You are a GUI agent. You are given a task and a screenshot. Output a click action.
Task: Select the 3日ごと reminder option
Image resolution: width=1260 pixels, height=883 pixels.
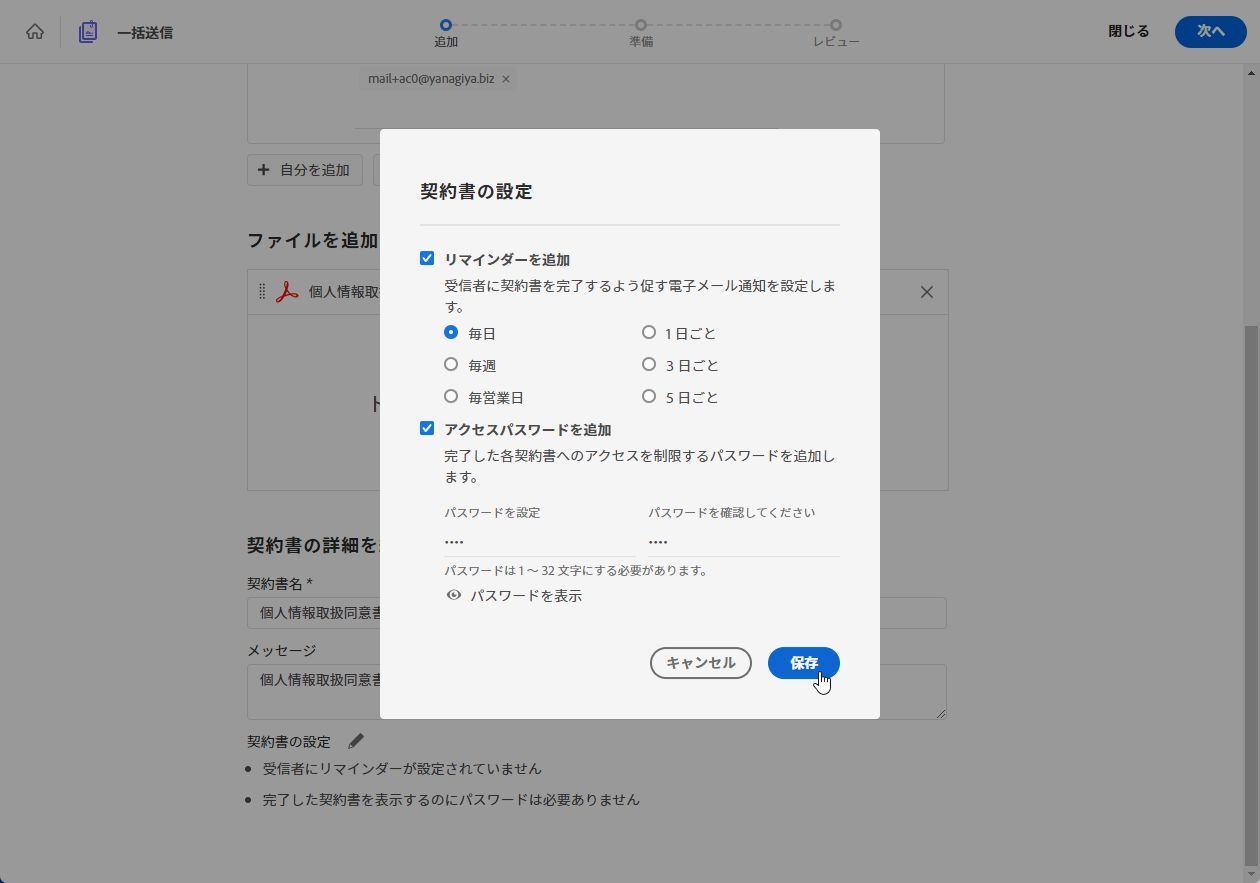coord(649,364)
